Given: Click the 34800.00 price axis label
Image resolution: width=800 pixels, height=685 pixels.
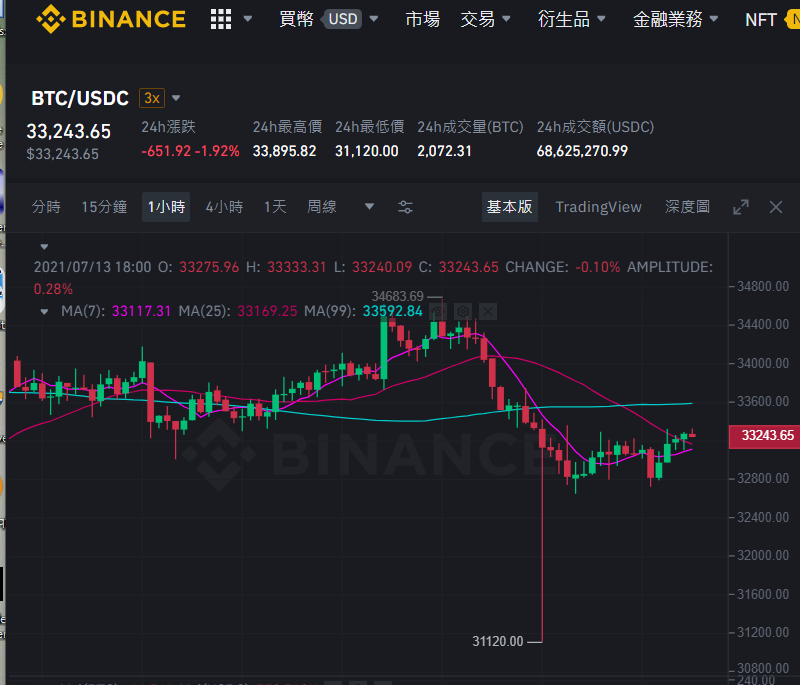Looking at the screenshot, I should tap(763, 287).
